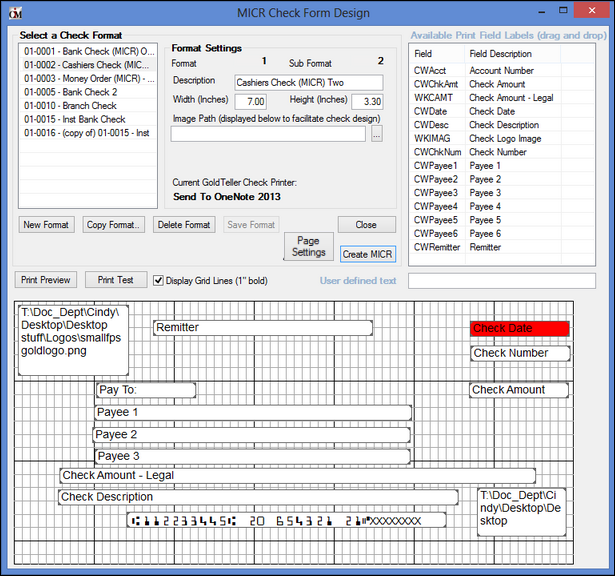
Task: Click the Height (Inches) field
Action: [367, 102]
